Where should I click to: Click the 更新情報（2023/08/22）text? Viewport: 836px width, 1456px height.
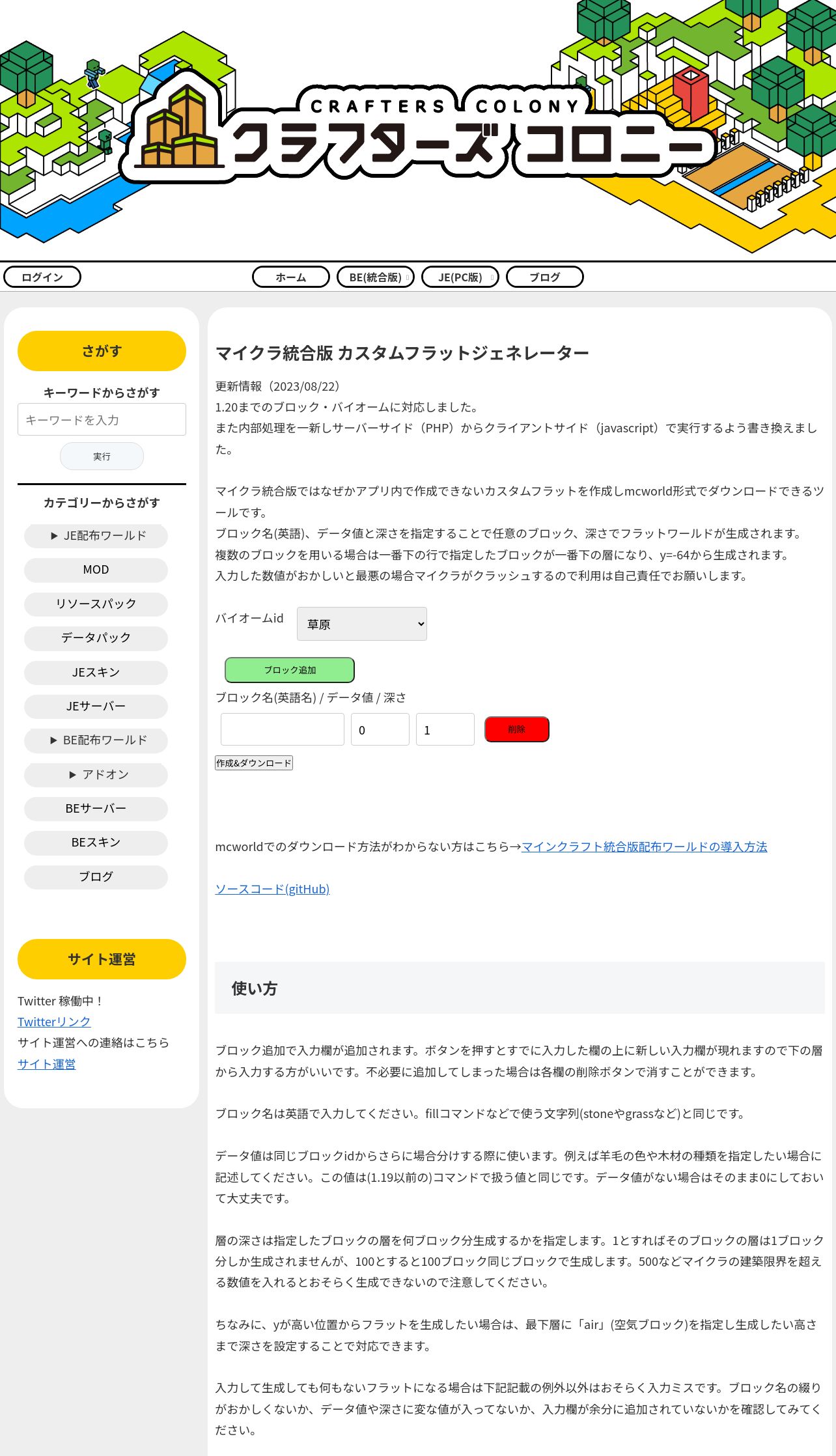pyautogui.click(x=279, y=386)
